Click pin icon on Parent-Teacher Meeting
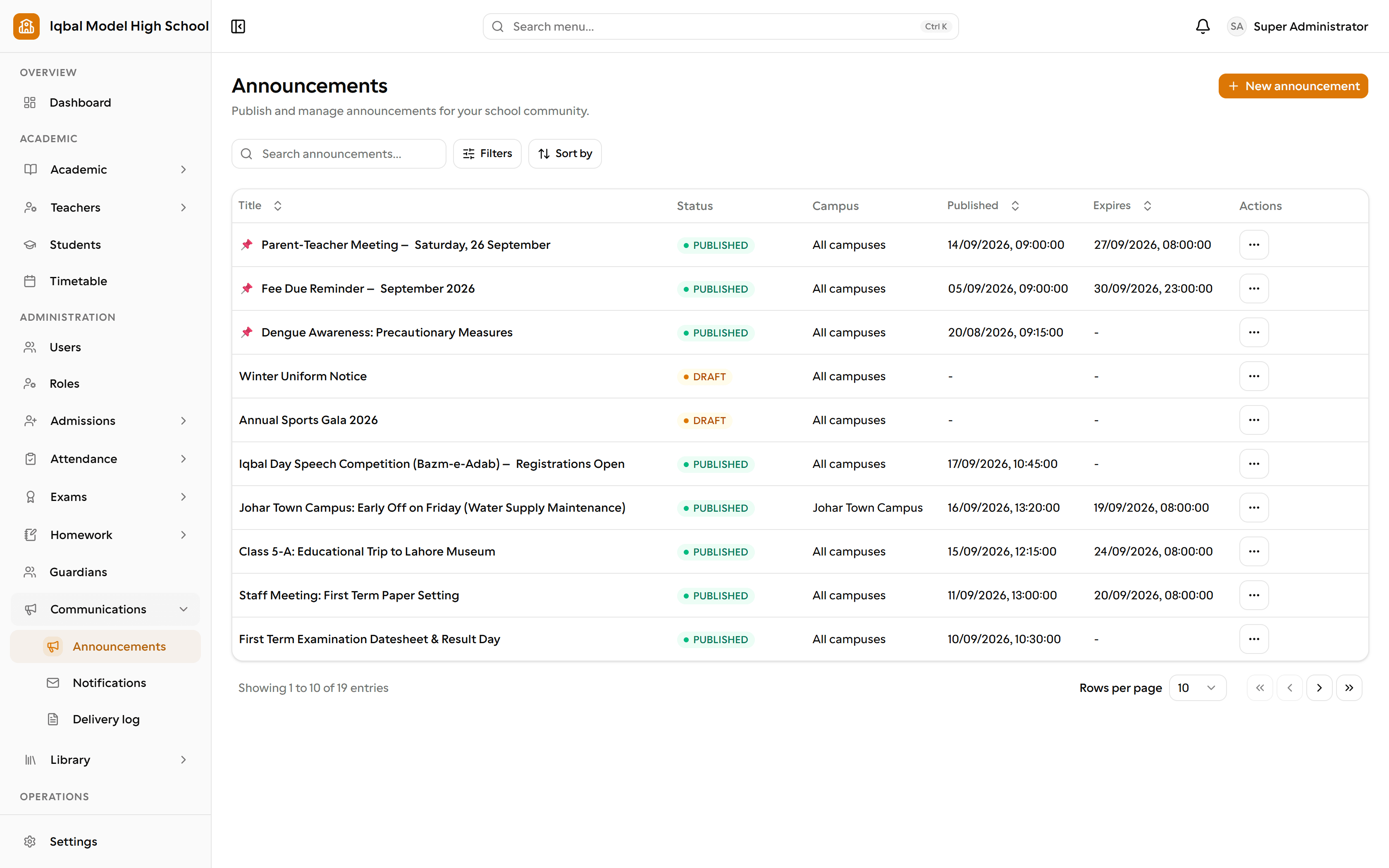 tap(247, 245)
